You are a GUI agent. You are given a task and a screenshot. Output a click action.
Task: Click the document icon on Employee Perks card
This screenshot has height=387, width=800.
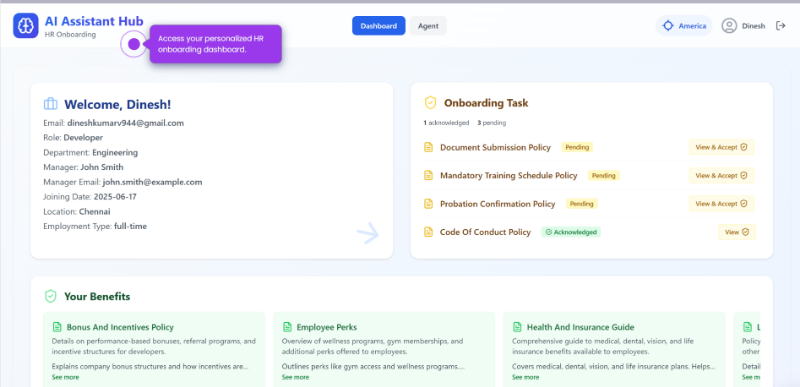tap(287, 327)
